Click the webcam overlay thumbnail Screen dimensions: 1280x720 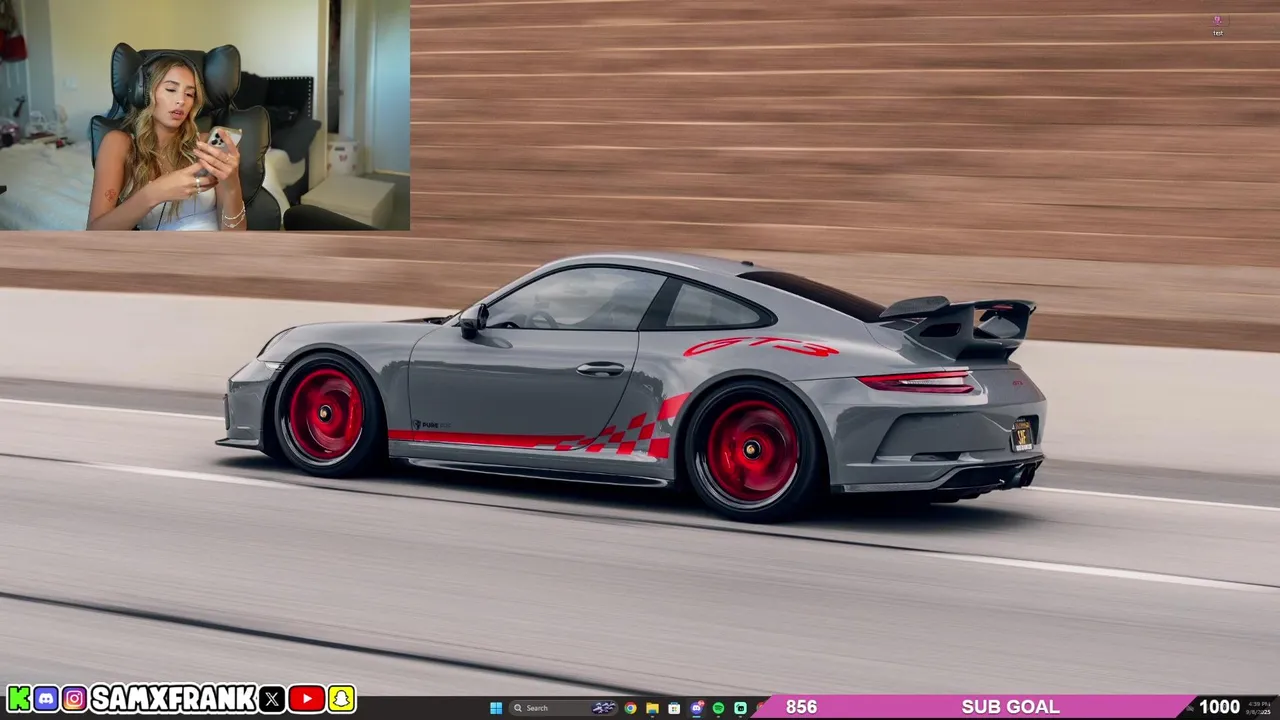205,115
